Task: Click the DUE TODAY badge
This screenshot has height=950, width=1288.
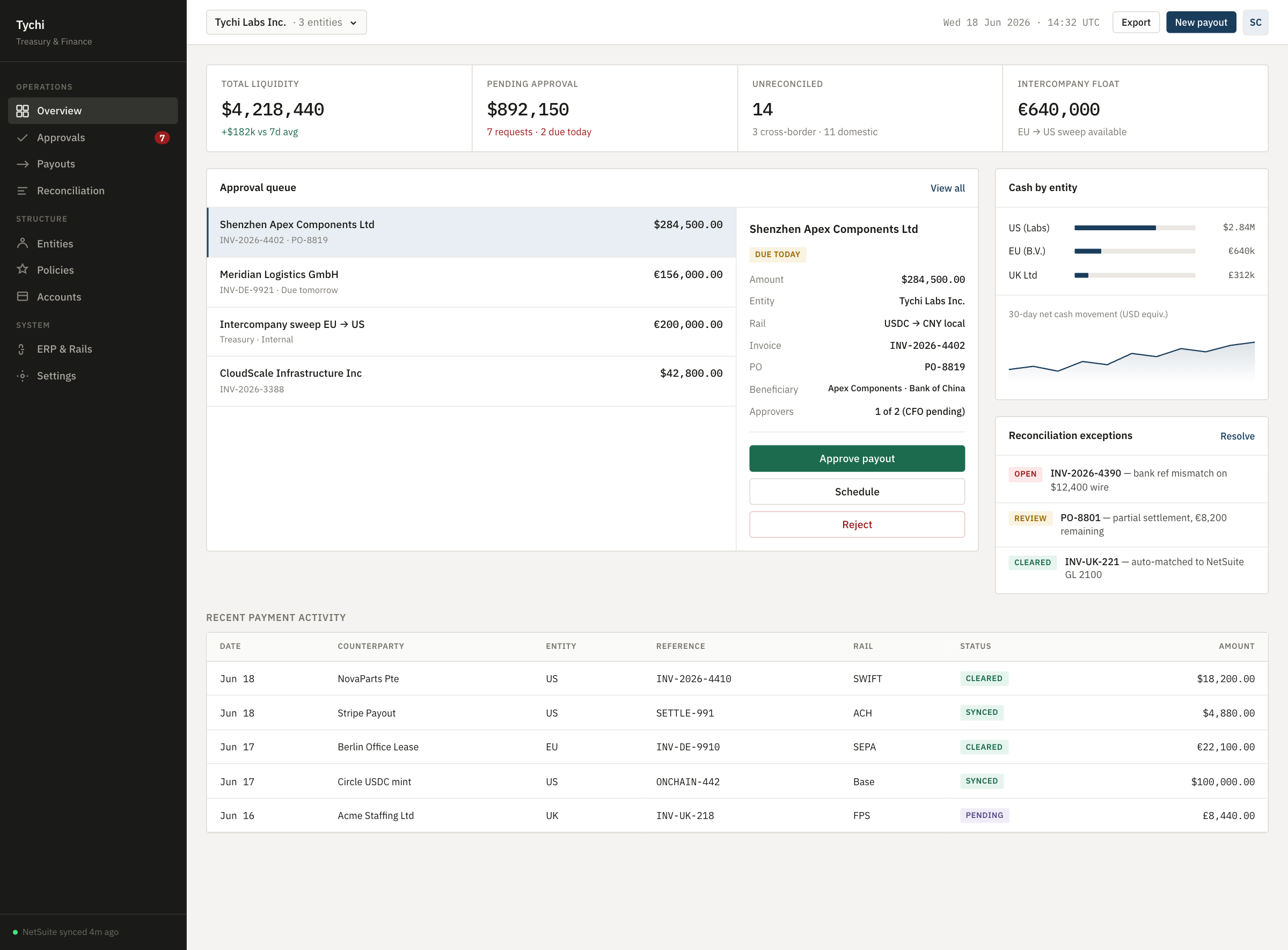Action: [778, 254]
